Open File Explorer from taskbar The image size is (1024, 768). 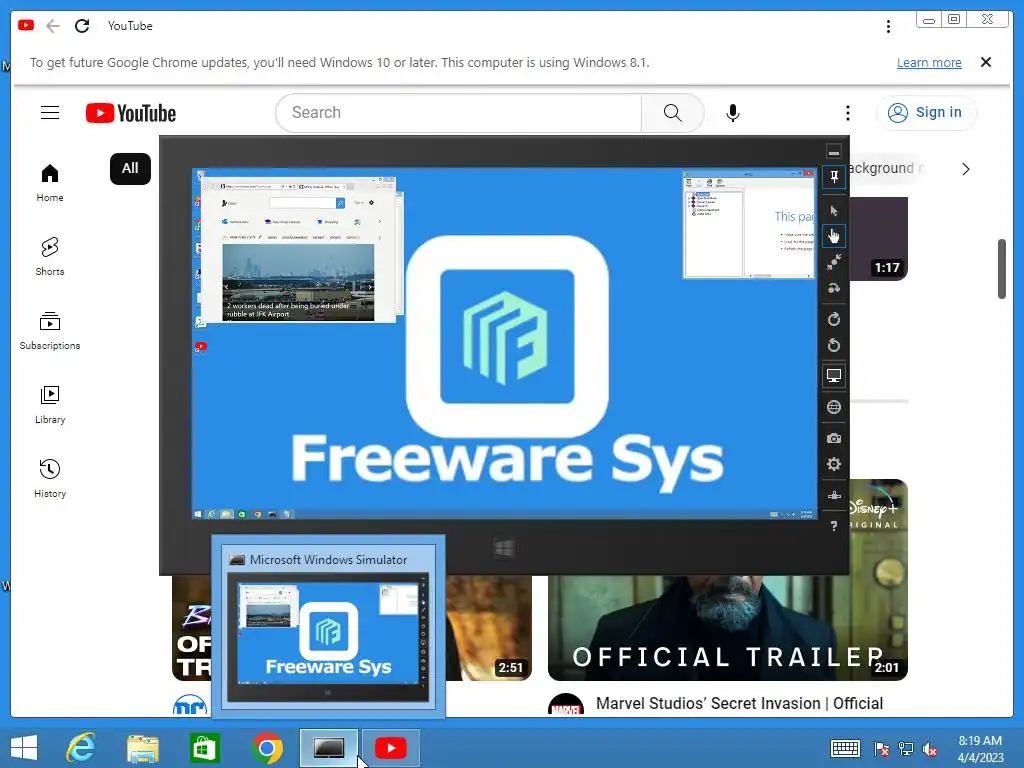pyautogui.click(x=142, y=748)
